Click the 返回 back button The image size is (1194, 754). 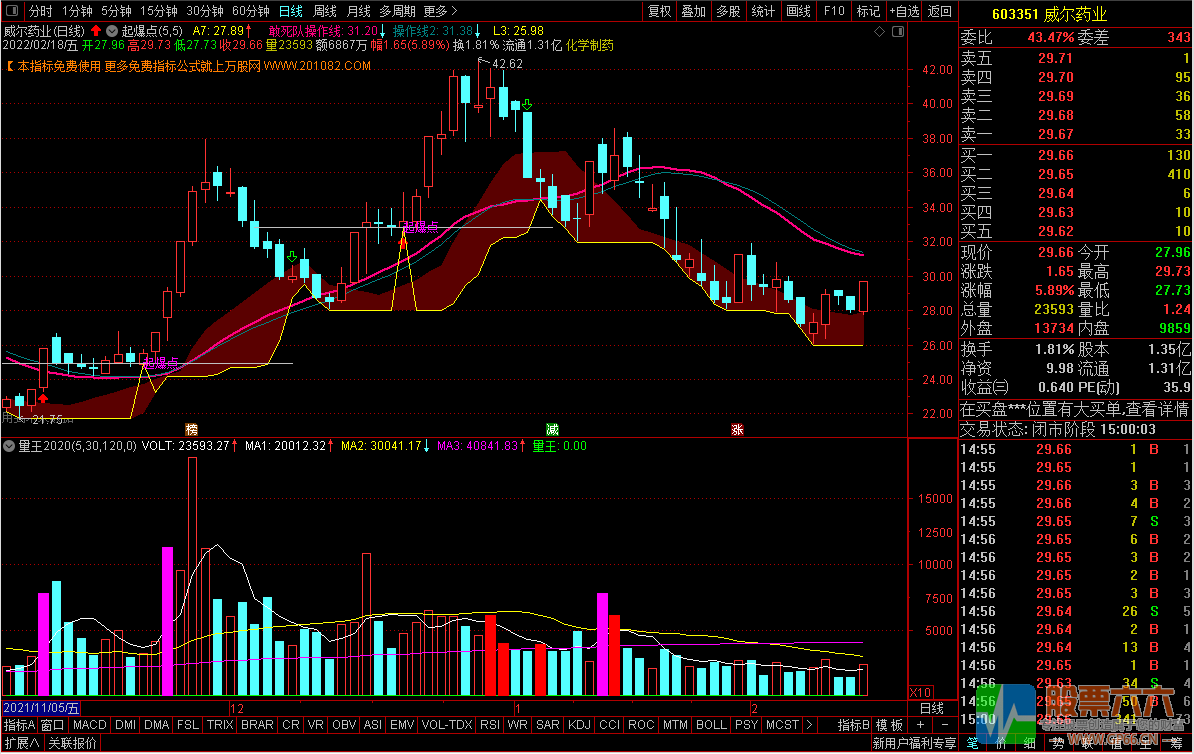[940, 11]
